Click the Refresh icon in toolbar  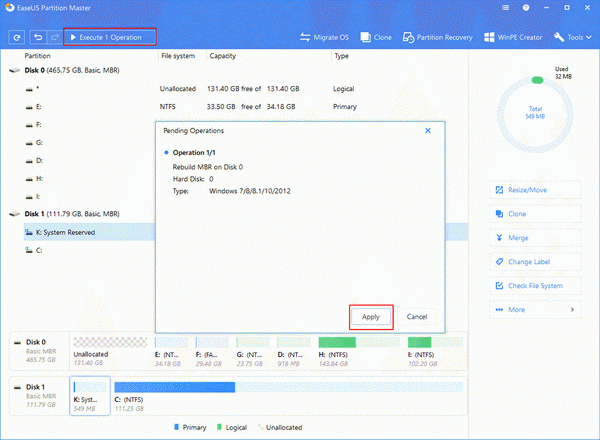17,37
